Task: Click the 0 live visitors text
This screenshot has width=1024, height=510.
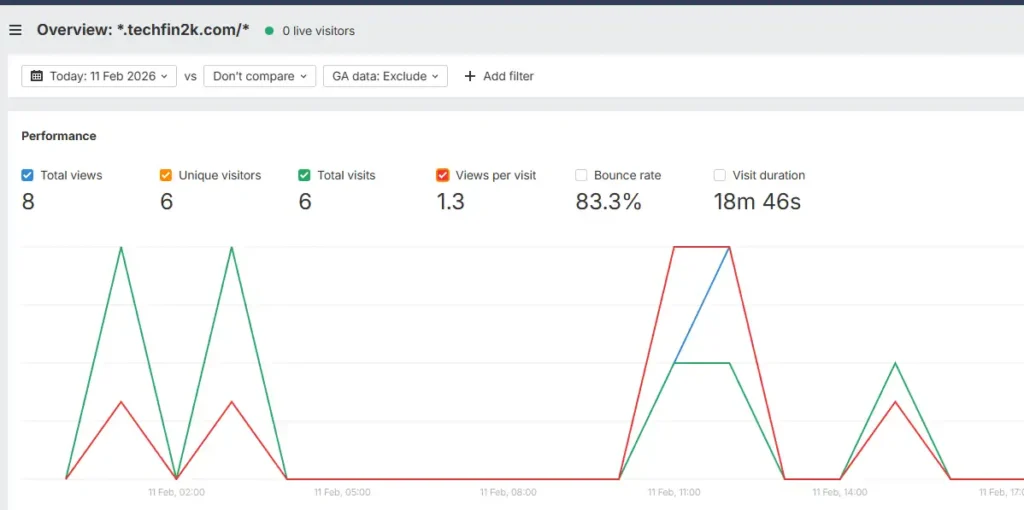Action: pyautogui.click(x=319, y=31)
